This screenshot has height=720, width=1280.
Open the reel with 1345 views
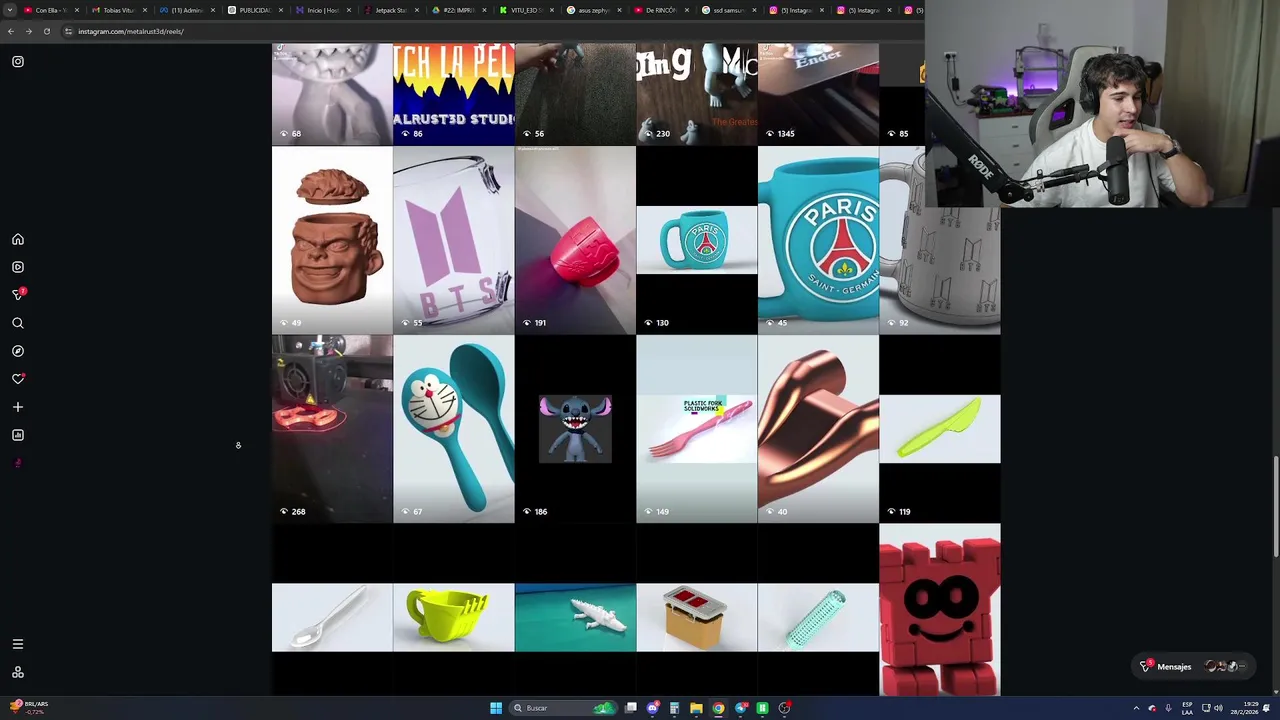pos(818,94)
